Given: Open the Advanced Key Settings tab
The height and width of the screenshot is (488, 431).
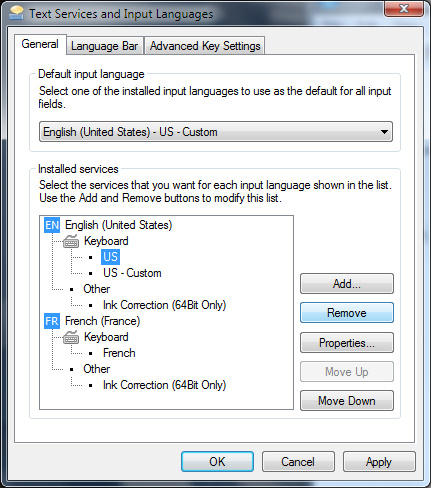Looking at the screenshot, I should [205, 46].
